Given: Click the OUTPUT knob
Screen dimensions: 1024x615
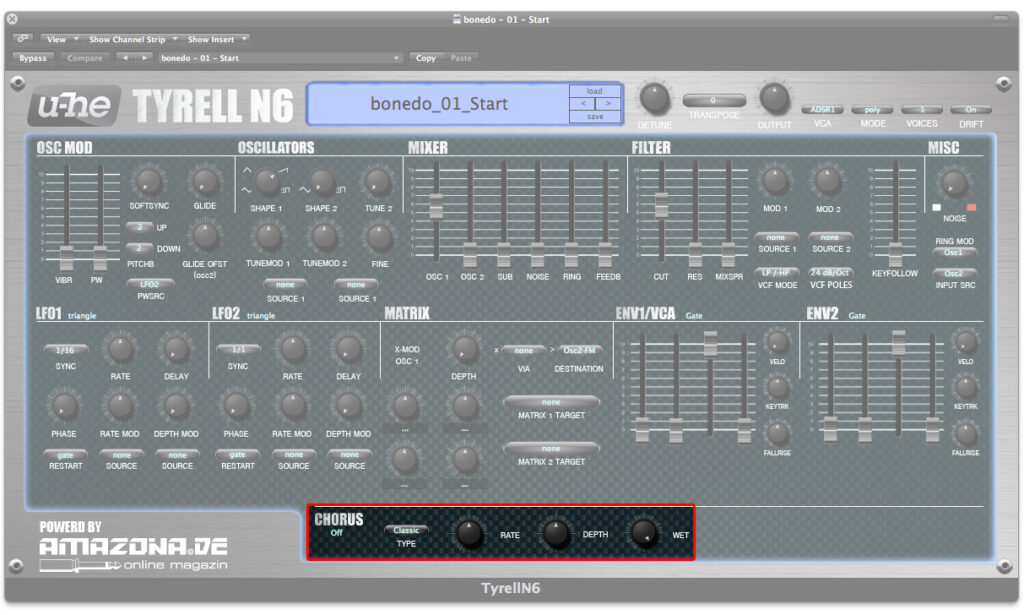Looking at the screenshot, I should tap(774, 99).
